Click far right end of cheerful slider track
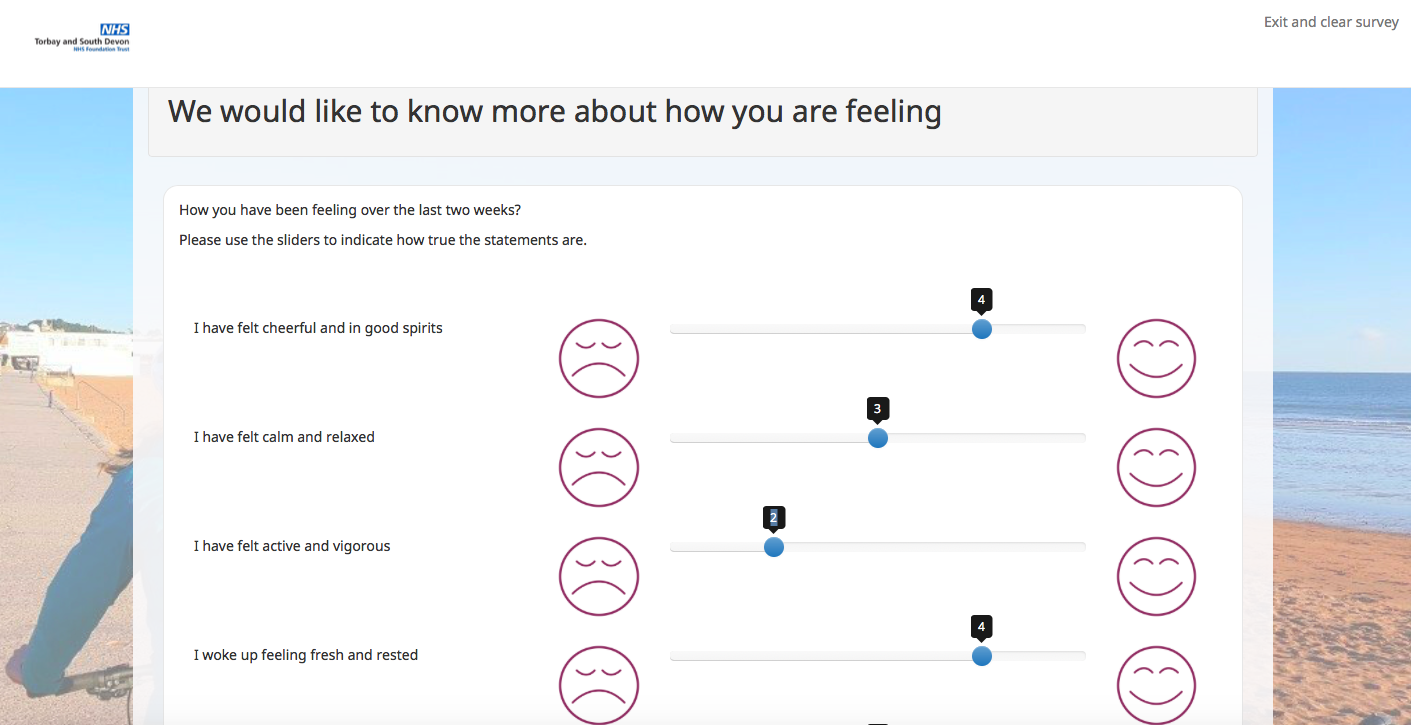The width and height of the screenshot is (1411, 725). (1082, 329)
